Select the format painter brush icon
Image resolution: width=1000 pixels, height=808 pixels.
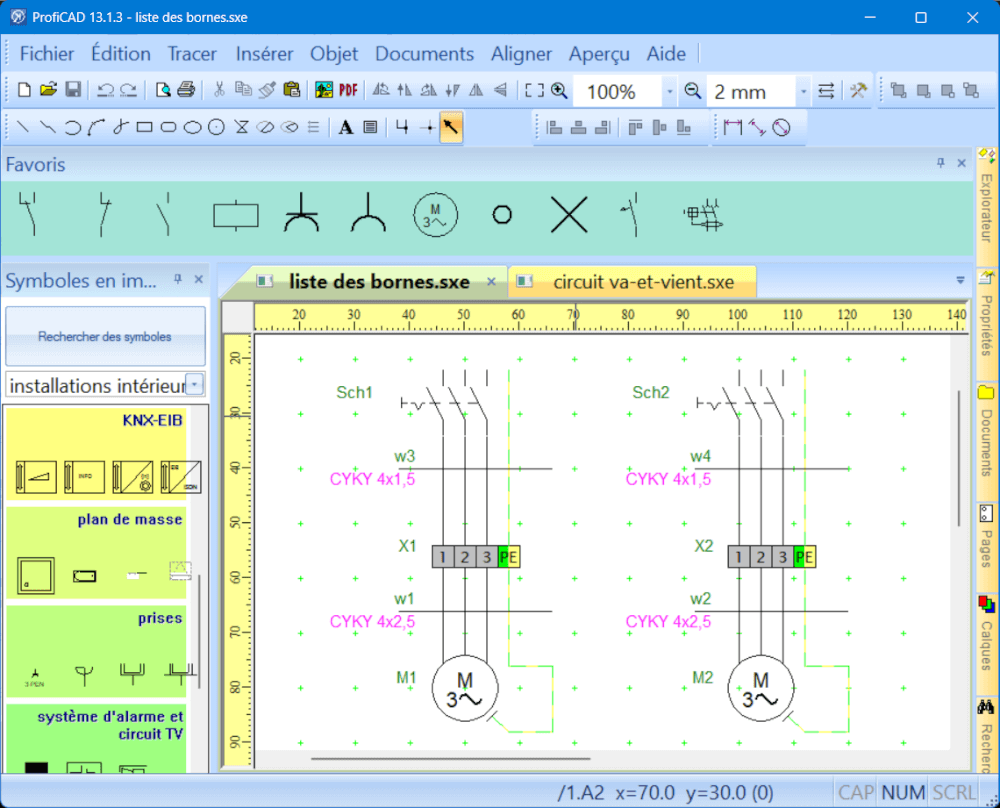[x=267, y=90]
